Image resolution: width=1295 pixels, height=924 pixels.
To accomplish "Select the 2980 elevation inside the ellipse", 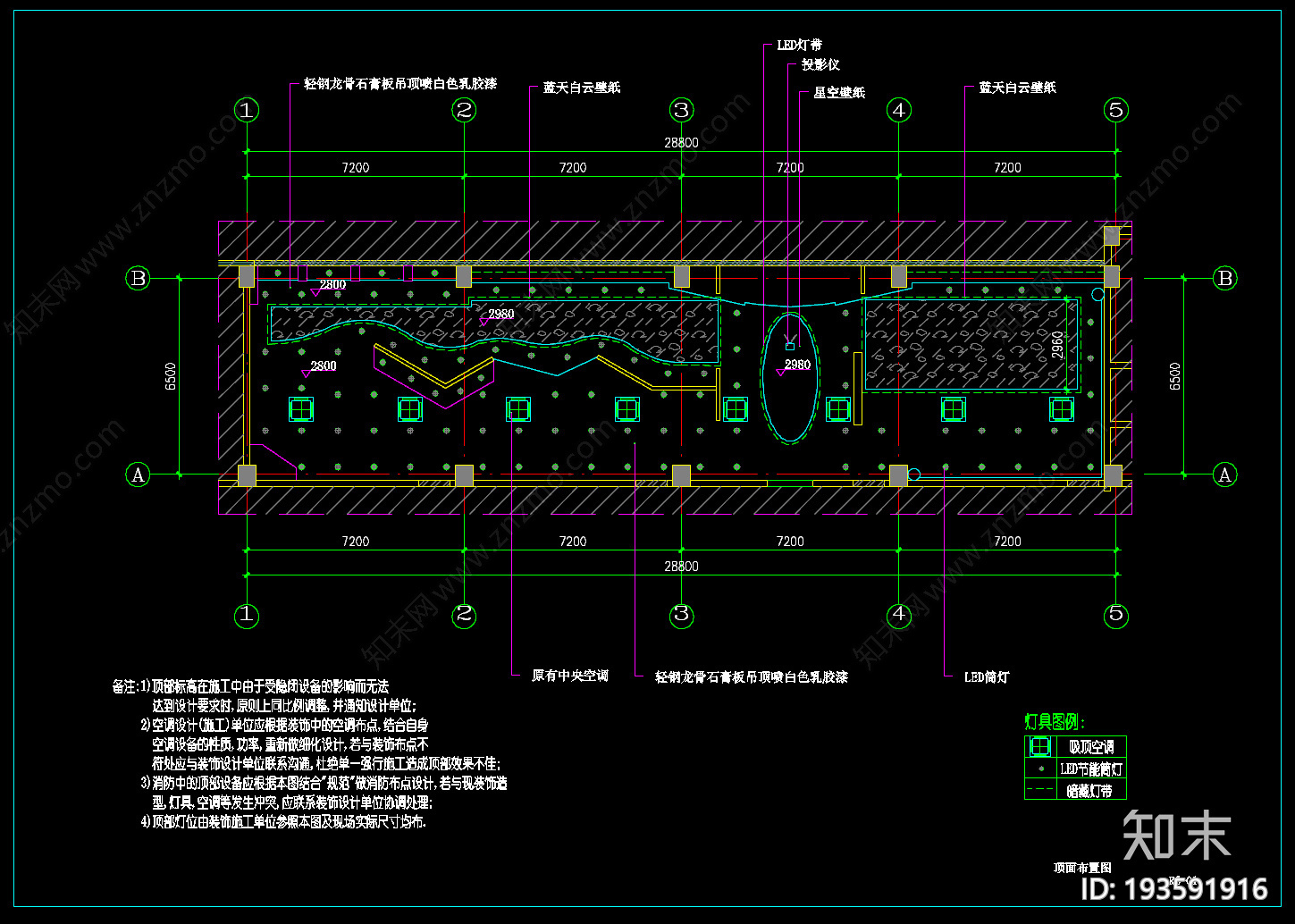I will click(x=797, y=365).
